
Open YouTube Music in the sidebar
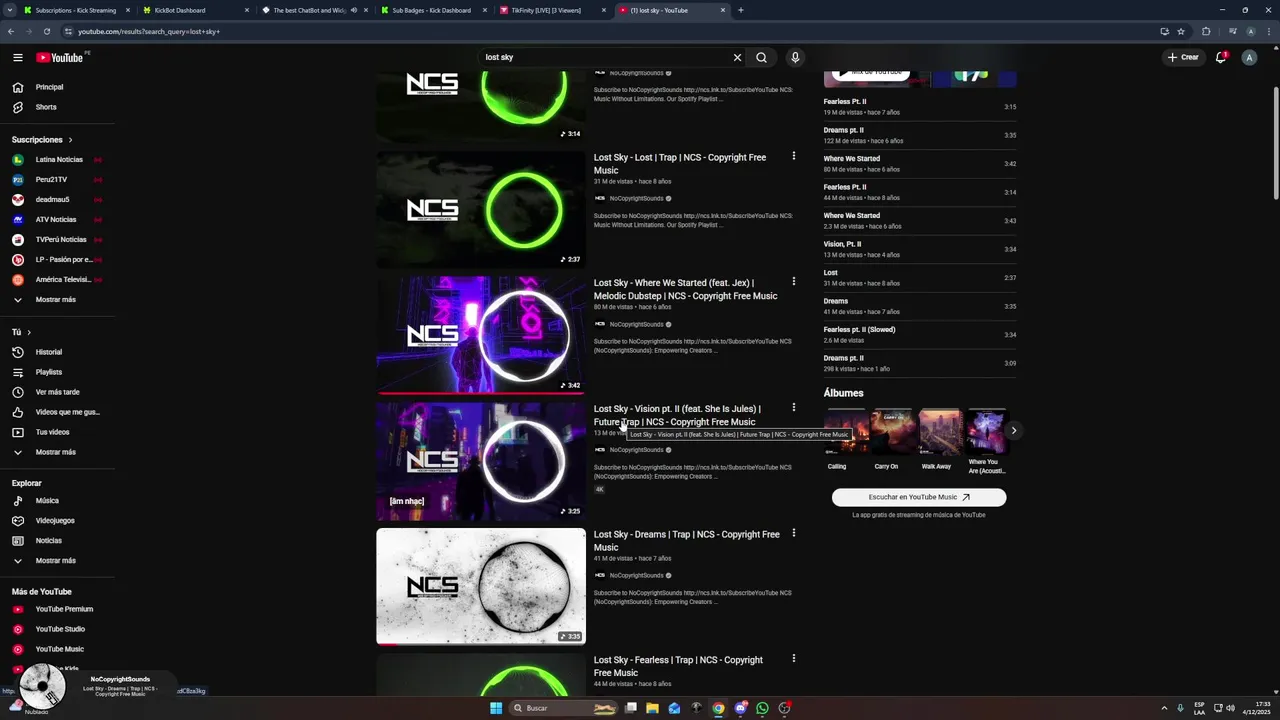coord(58,649)
